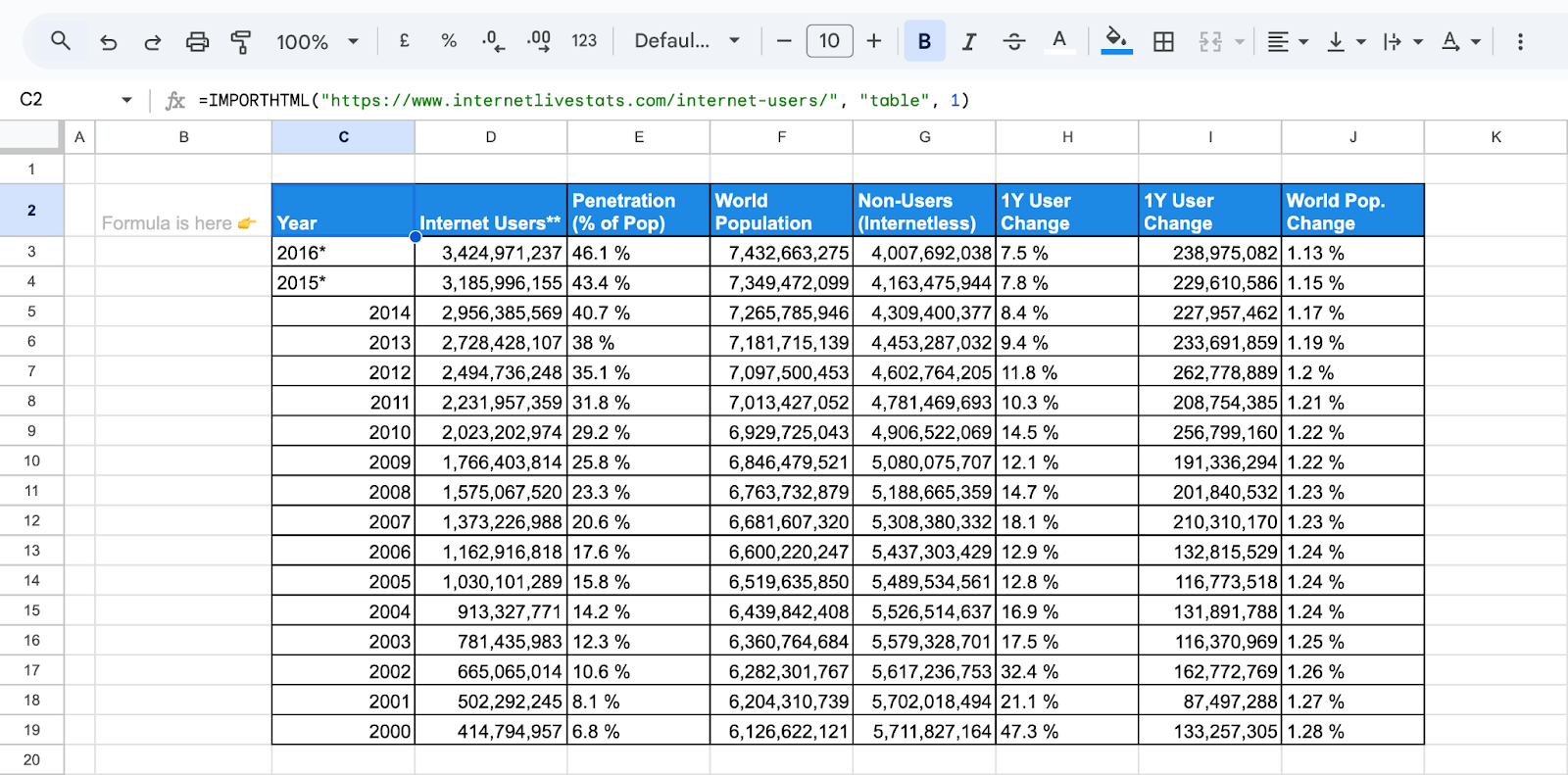Viewport: 1568px width, 775px height.
Task: Print the spreadsheet
Action: [x=197, y=41]
